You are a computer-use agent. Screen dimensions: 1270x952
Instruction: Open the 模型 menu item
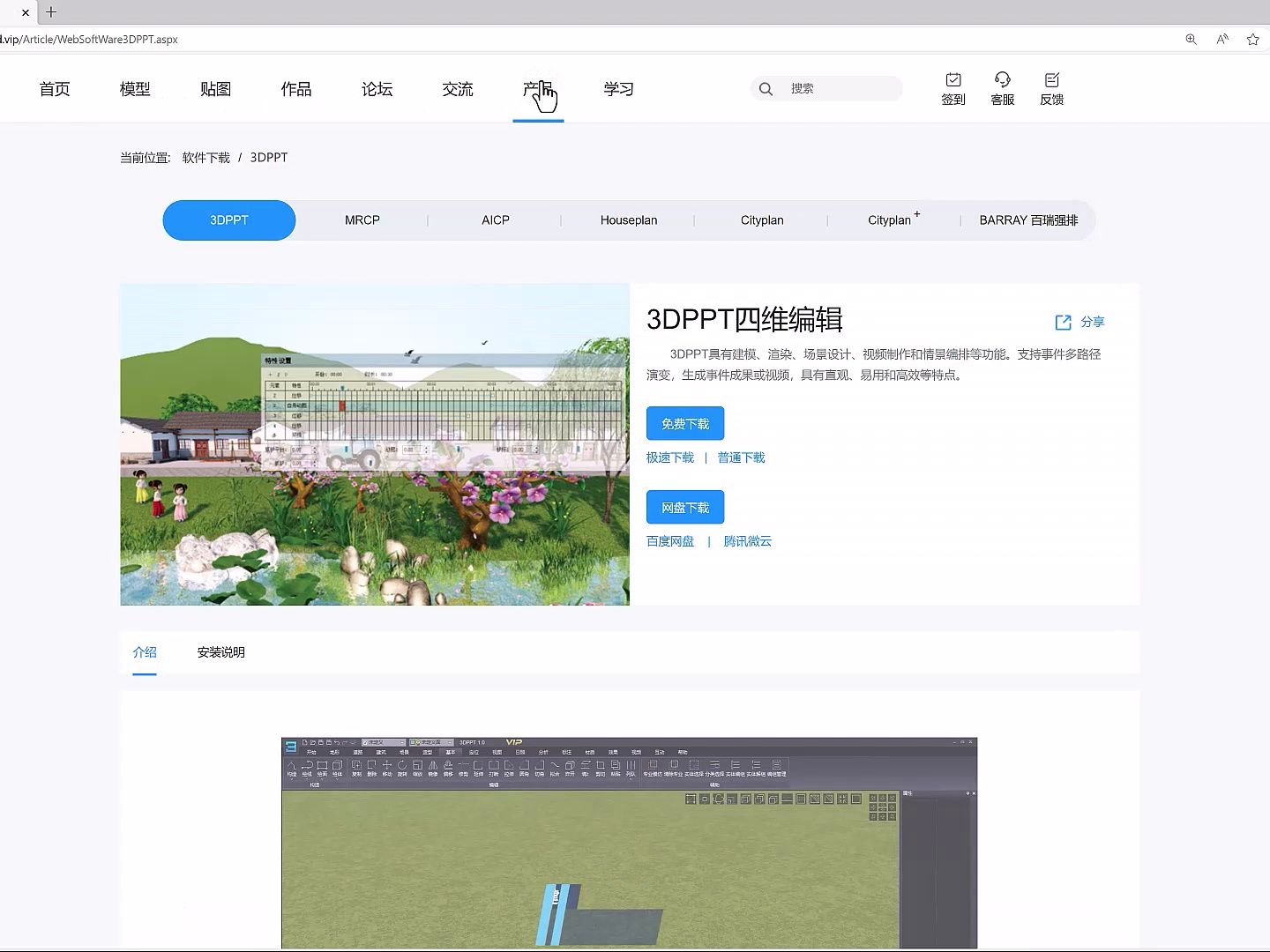click(x=135, y=89)
